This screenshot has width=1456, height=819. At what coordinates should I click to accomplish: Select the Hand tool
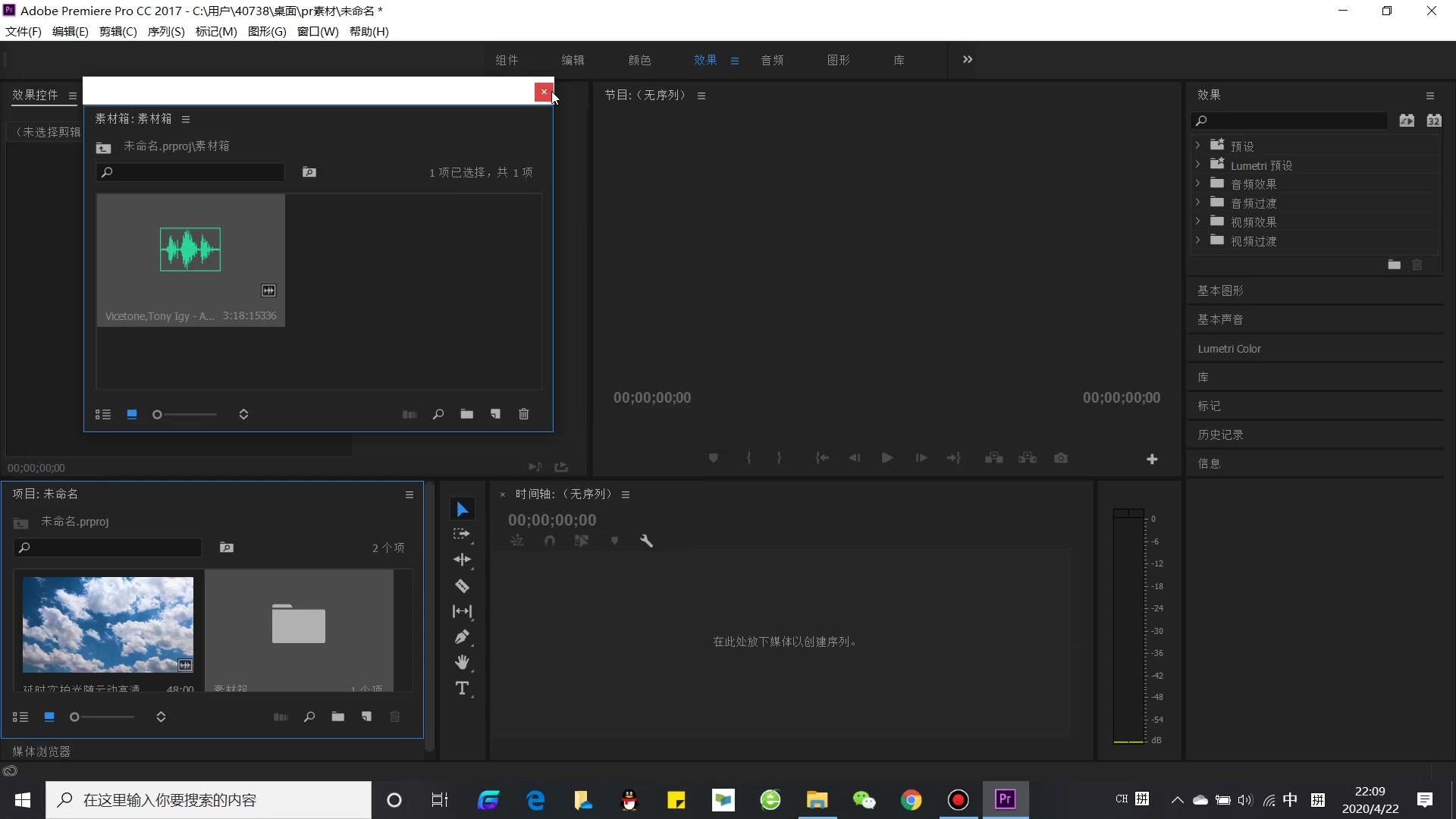click(x=462, y=663)
